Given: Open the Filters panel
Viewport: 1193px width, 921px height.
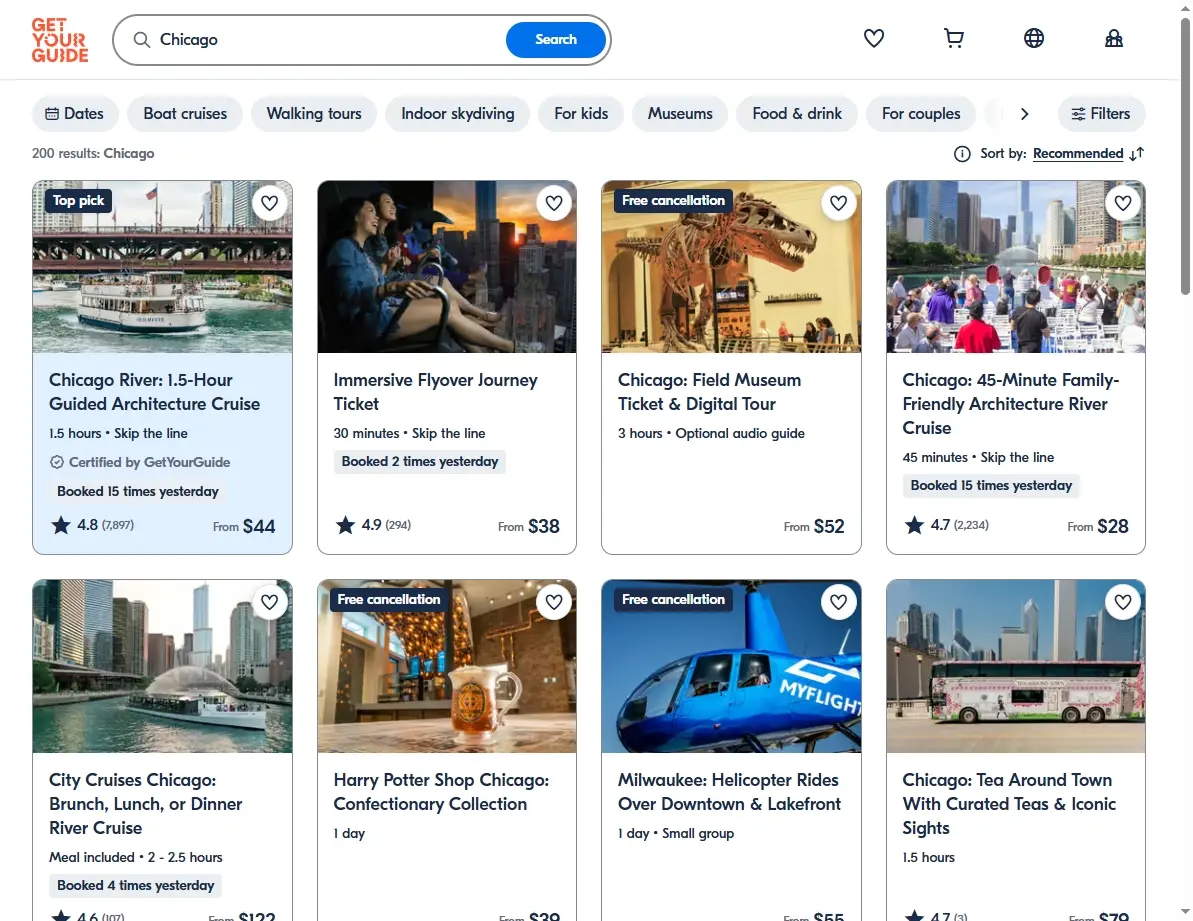Looking at the screenshot, I should pos(1101,113).
